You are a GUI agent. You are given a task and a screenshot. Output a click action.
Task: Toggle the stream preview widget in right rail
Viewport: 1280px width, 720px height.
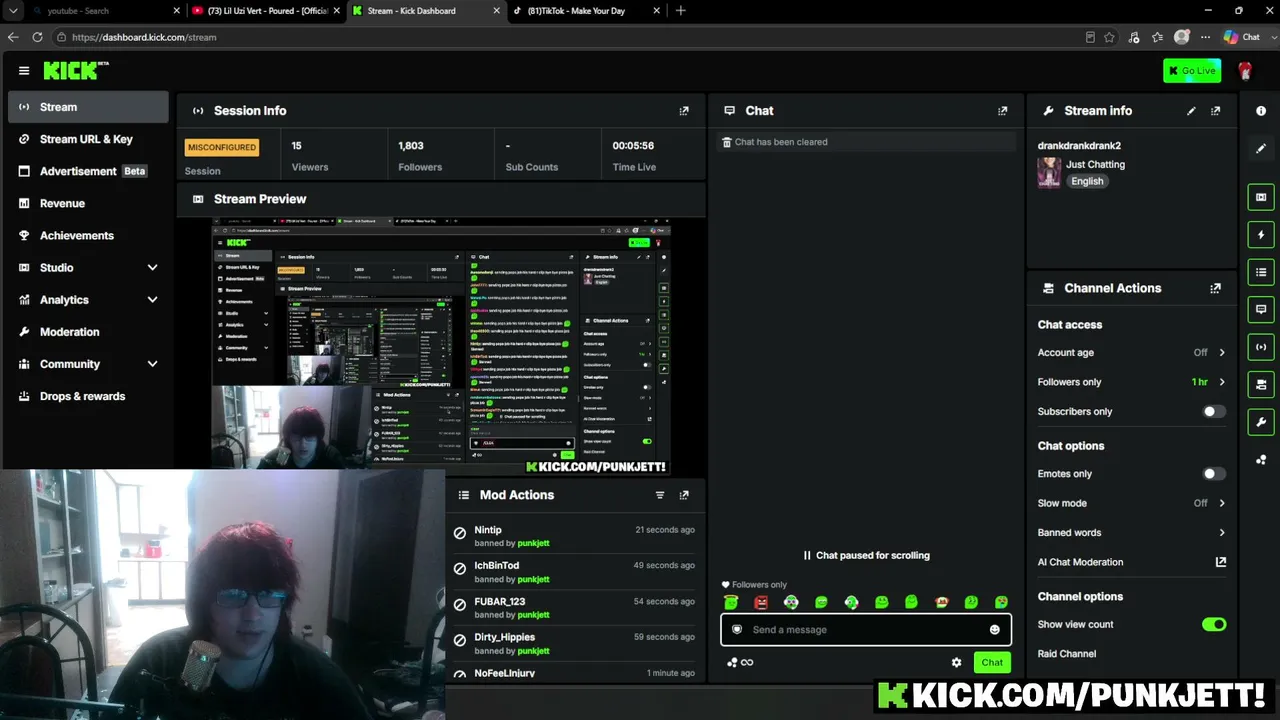coord(1261,197)
